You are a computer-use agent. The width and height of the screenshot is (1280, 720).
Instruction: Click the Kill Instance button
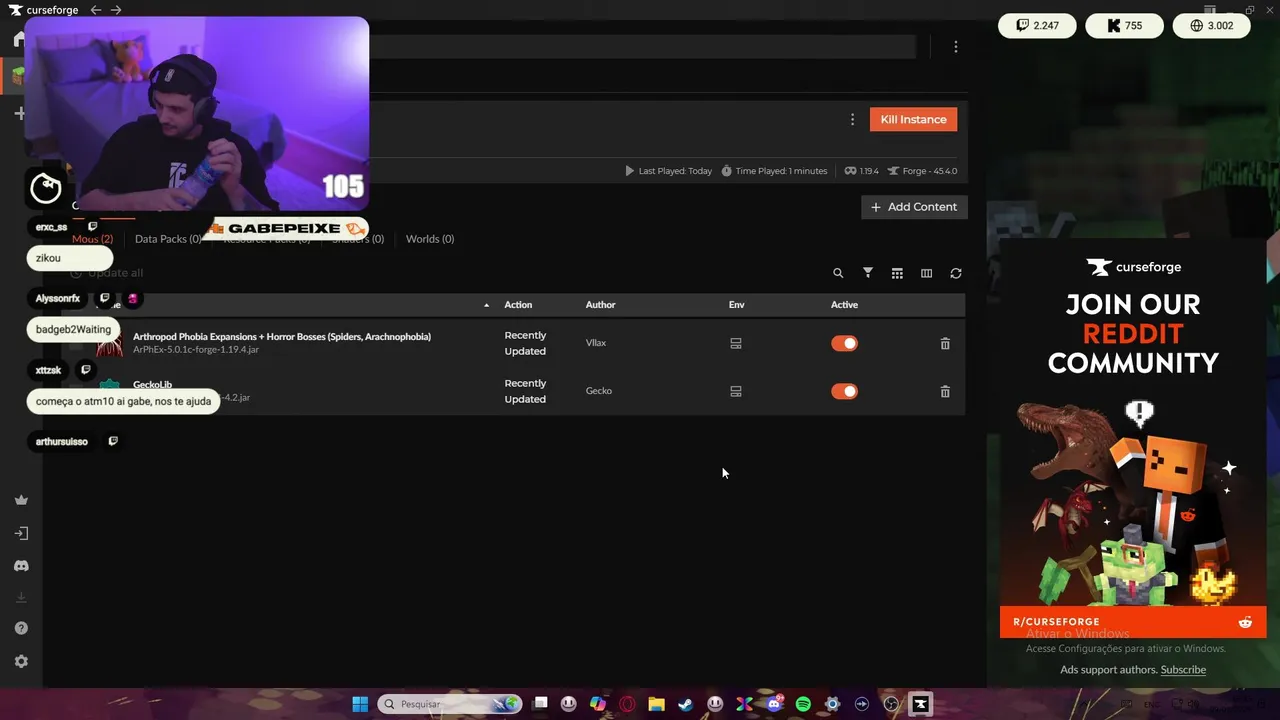pyautogui.click(x=913, y=119)
